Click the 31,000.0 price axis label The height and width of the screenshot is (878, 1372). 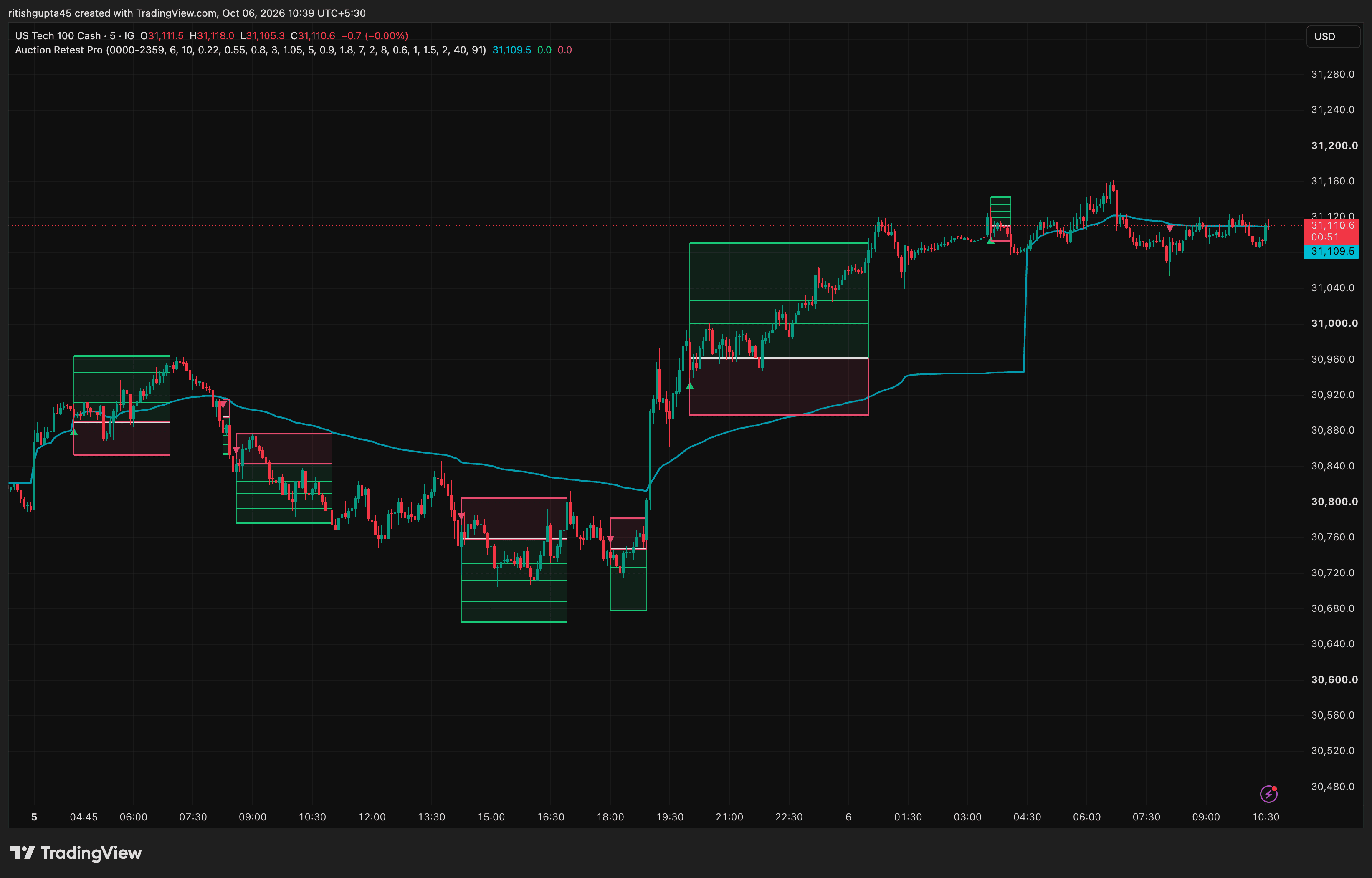pyautogui.click(x=1334, y=323)
